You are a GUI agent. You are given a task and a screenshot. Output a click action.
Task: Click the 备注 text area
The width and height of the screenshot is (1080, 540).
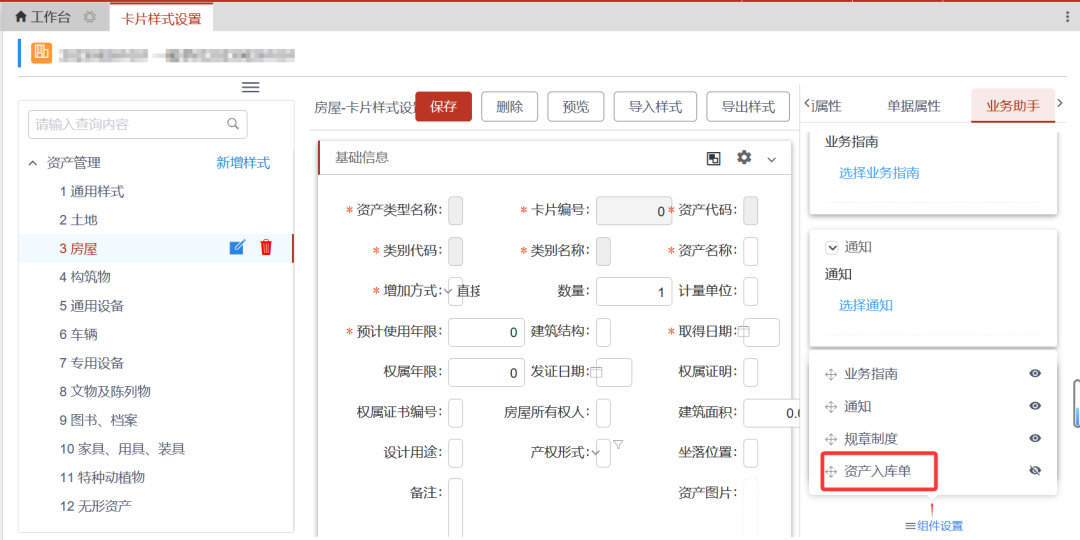[x=455, y=508]
